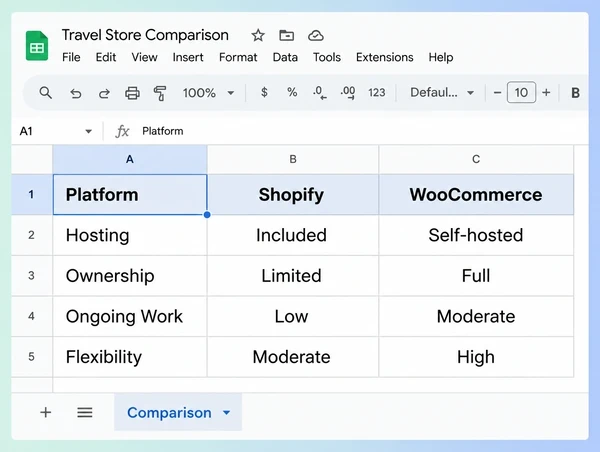Image resolution: width=600 pixels, height=452 pixels.
Task: Select row 5 header
Action: pyautogui.click(x=32, y=357)
